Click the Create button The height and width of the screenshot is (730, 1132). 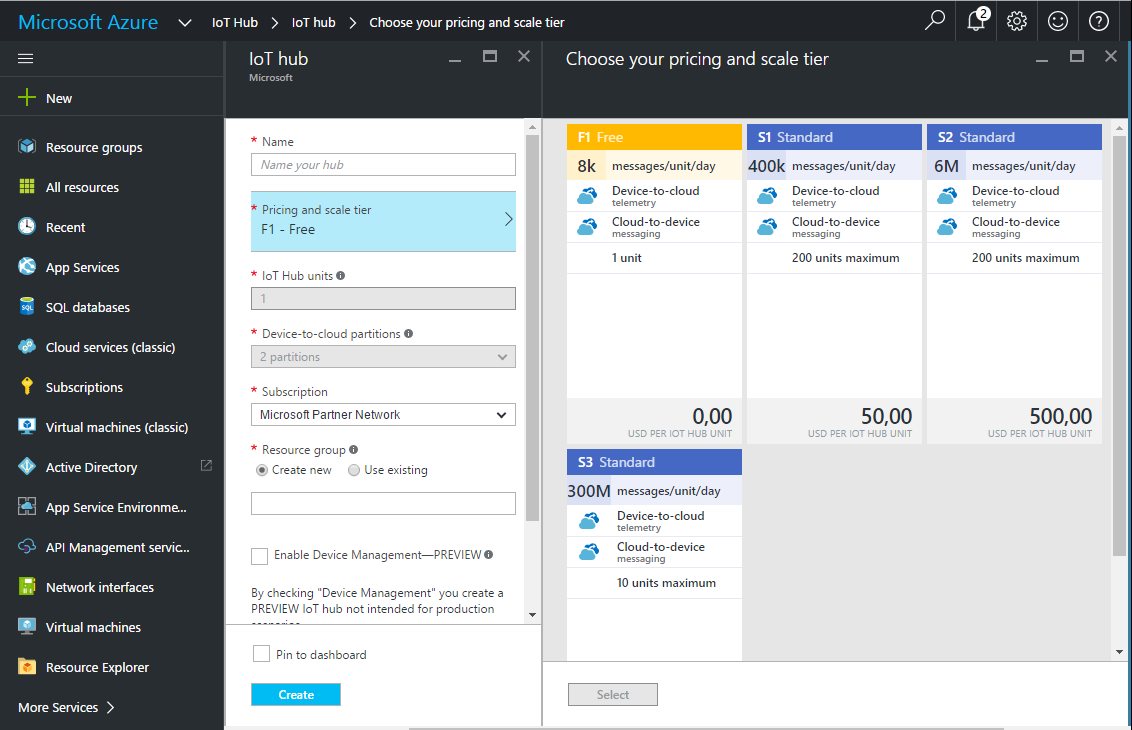(295, 693)
